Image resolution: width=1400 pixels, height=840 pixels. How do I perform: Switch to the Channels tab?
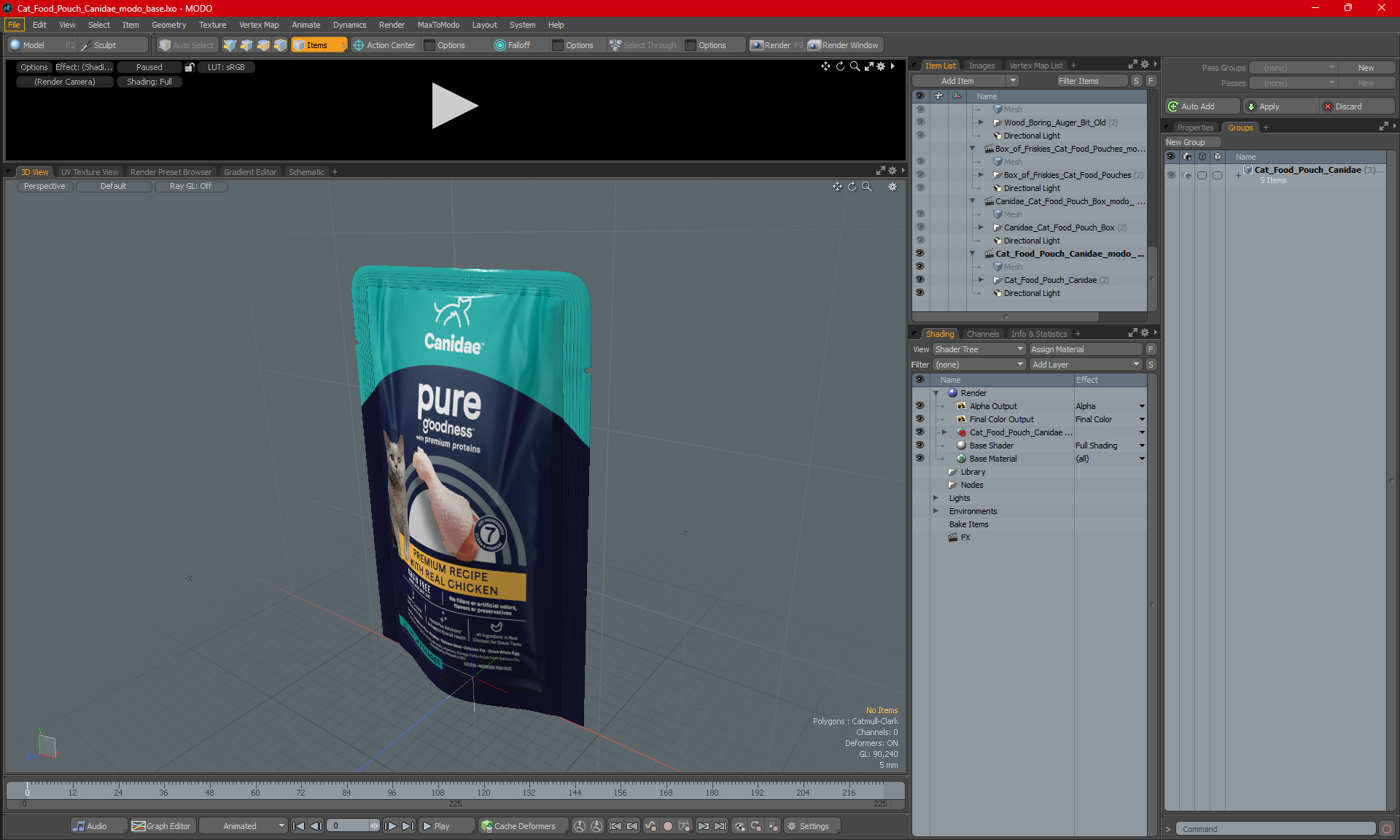[982, 334]
